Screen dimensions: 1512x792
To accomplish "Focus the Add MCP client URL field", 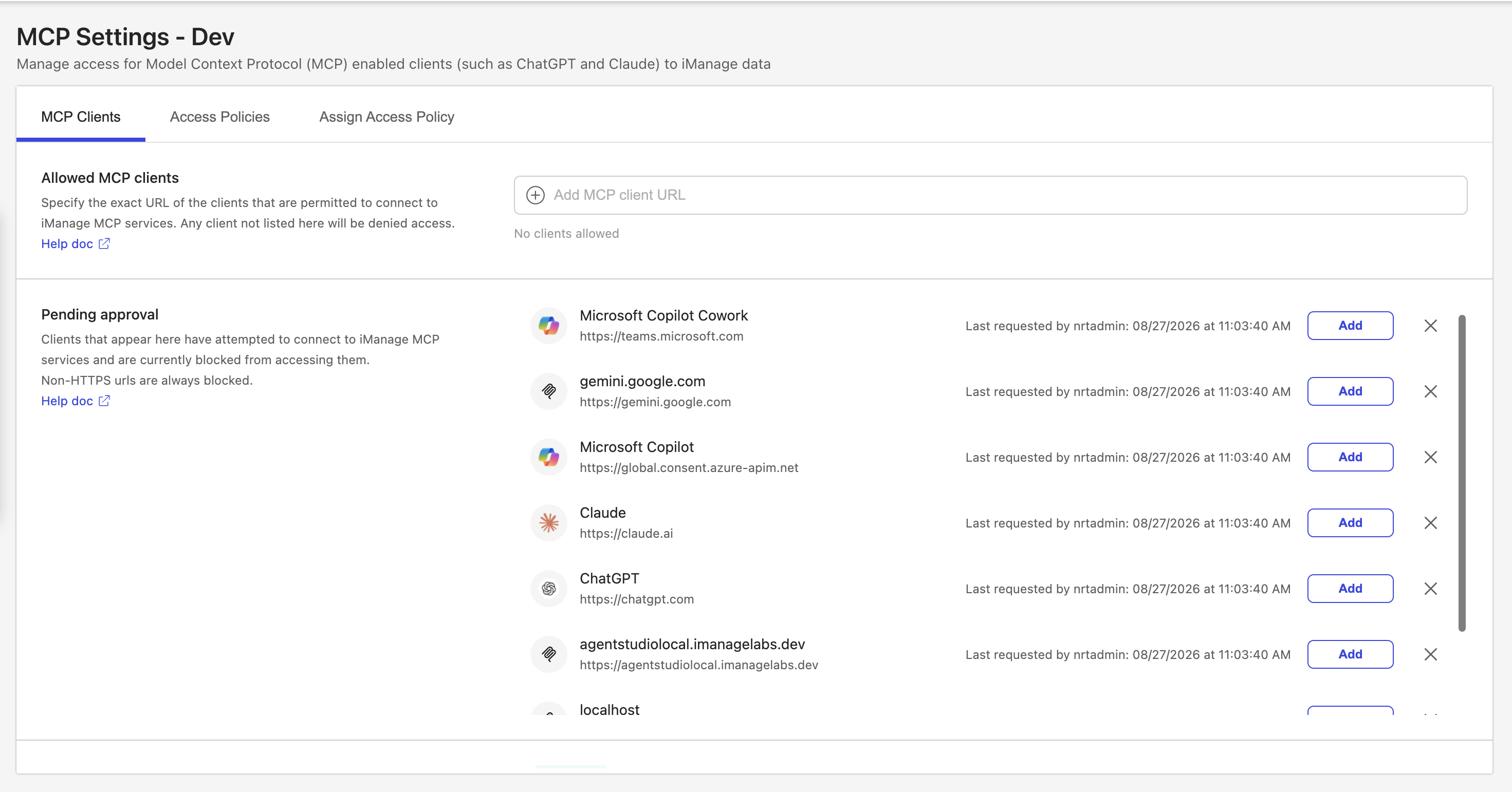I will (x=991, y=195).
